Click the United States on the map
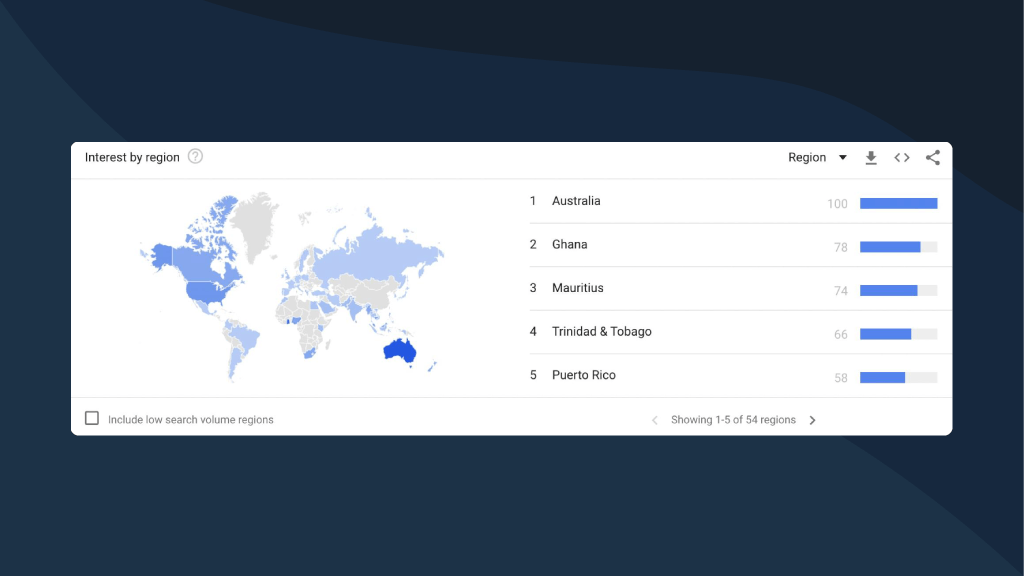The image size is (1024, 576). click(x=212, y=291)
